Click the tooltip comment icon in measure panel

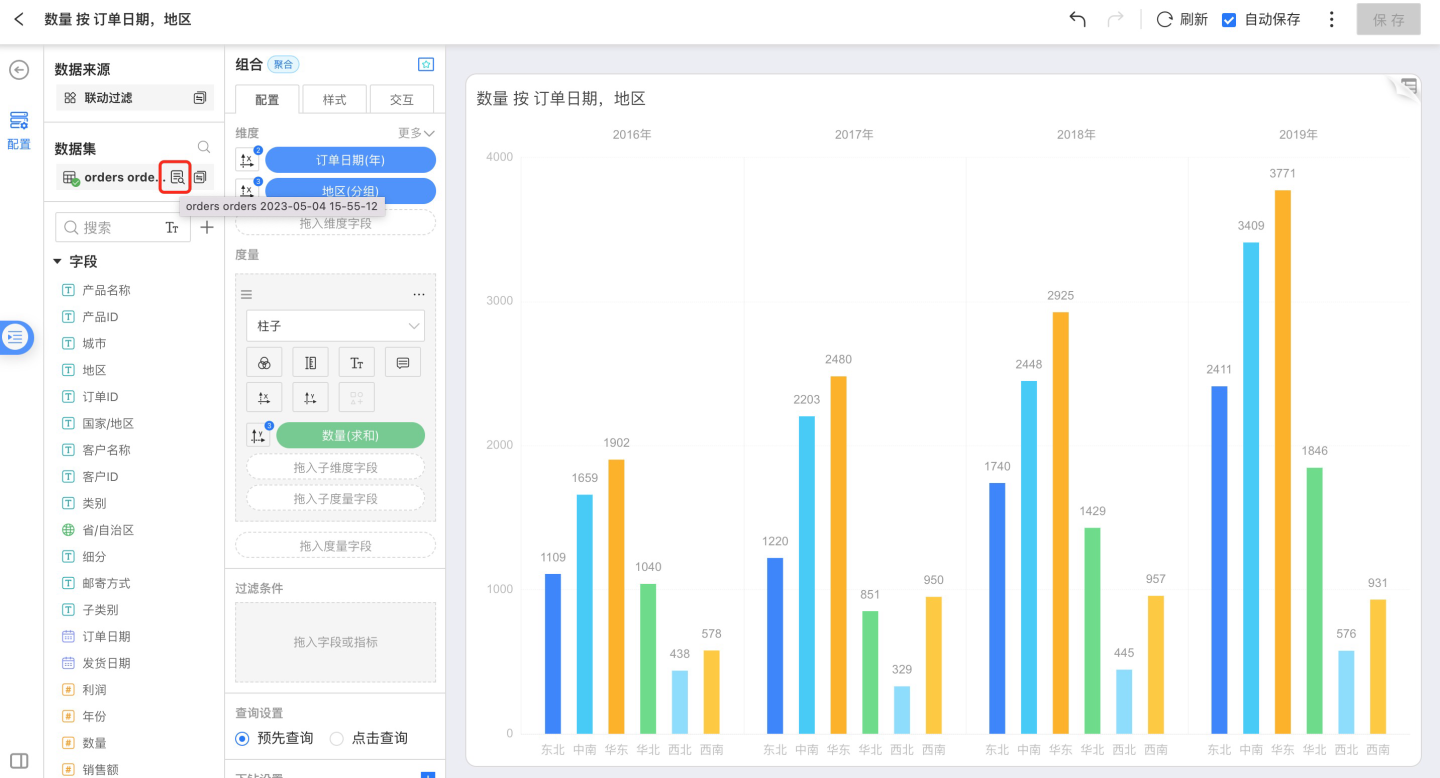point(403,363)
